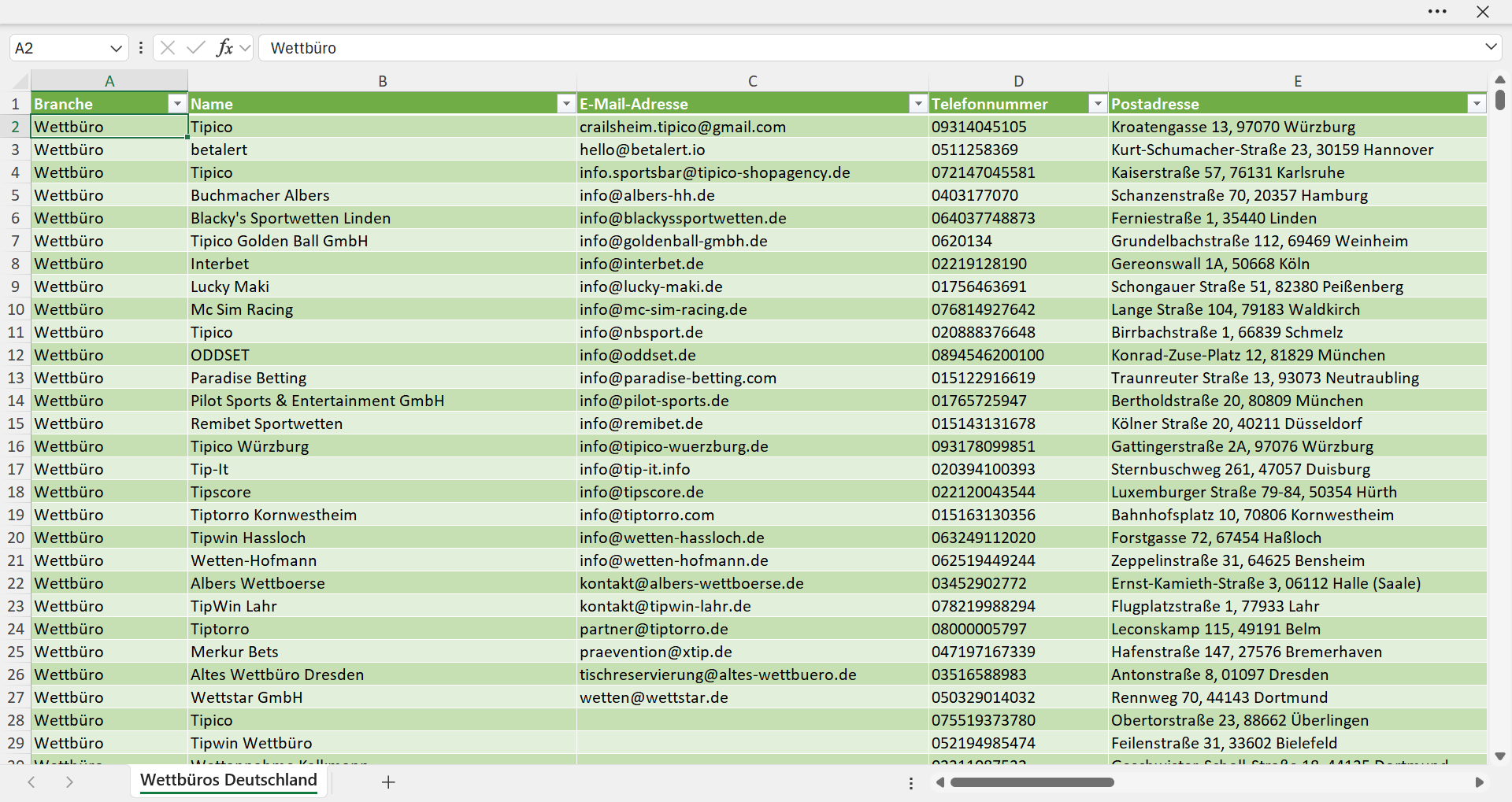Select the Buchmacher Albers cell
This screenshot has width=1512, height=802.
383,195
